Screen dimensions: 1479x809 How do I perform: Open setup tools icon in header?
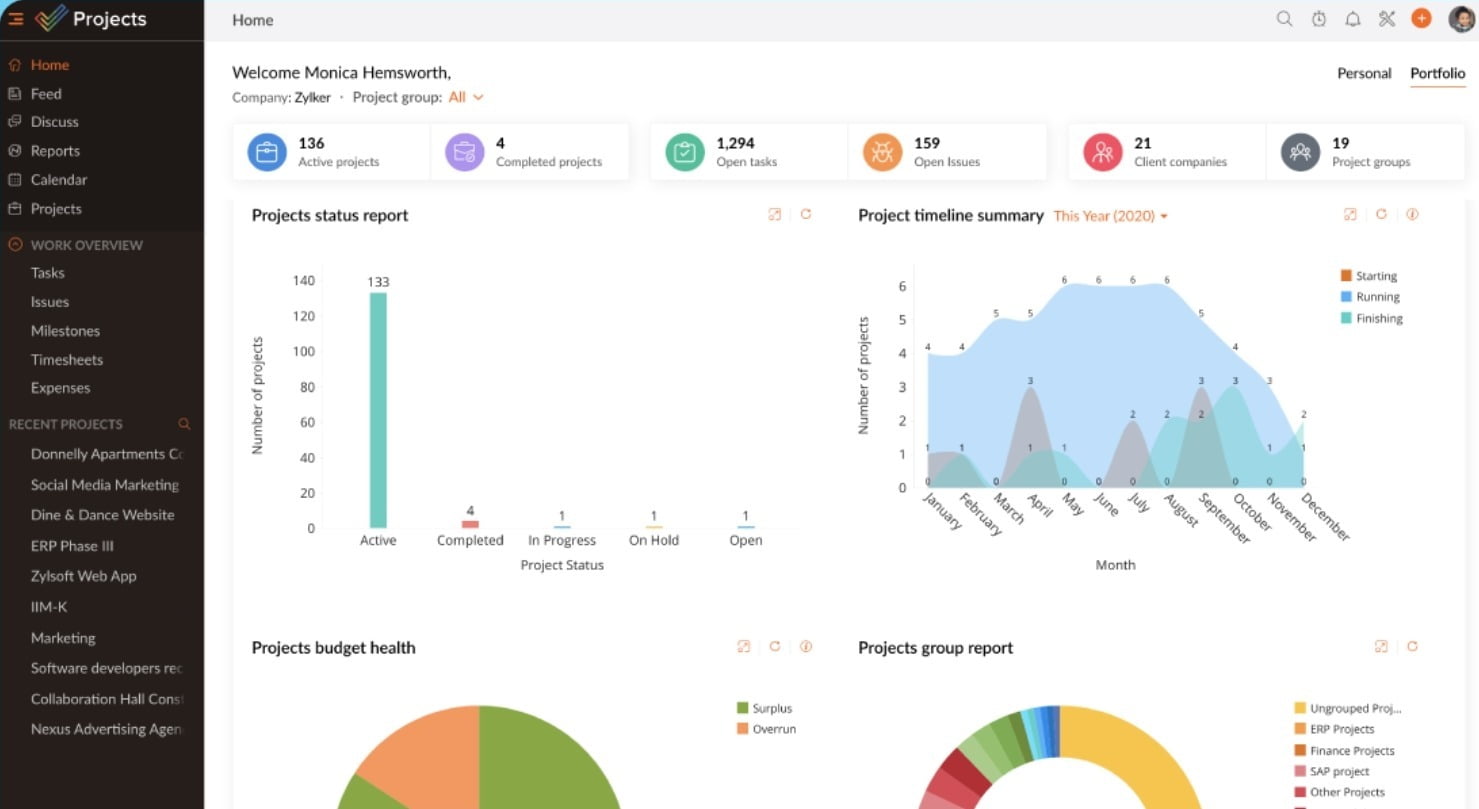click(1387, 19)
